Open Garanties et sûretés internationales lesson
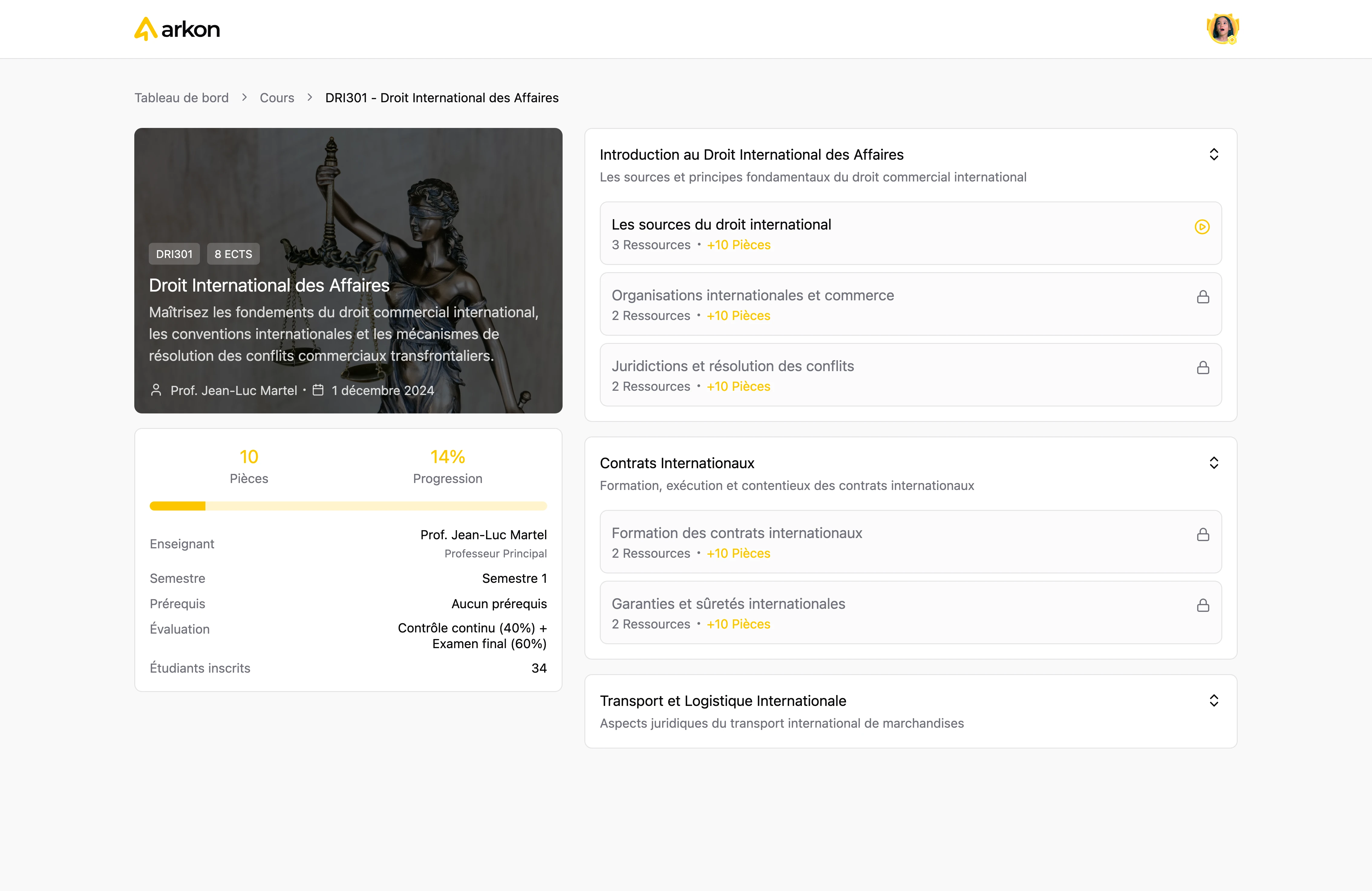 coord(910,612)
